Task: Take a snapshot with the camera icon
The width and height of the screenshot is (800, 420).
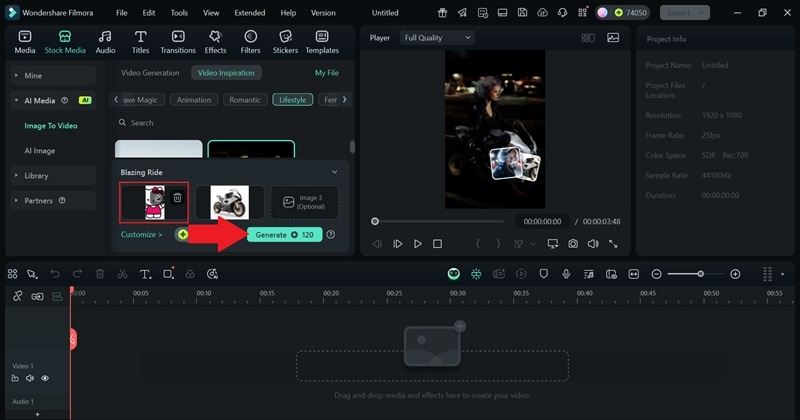Action: [573, 244]
